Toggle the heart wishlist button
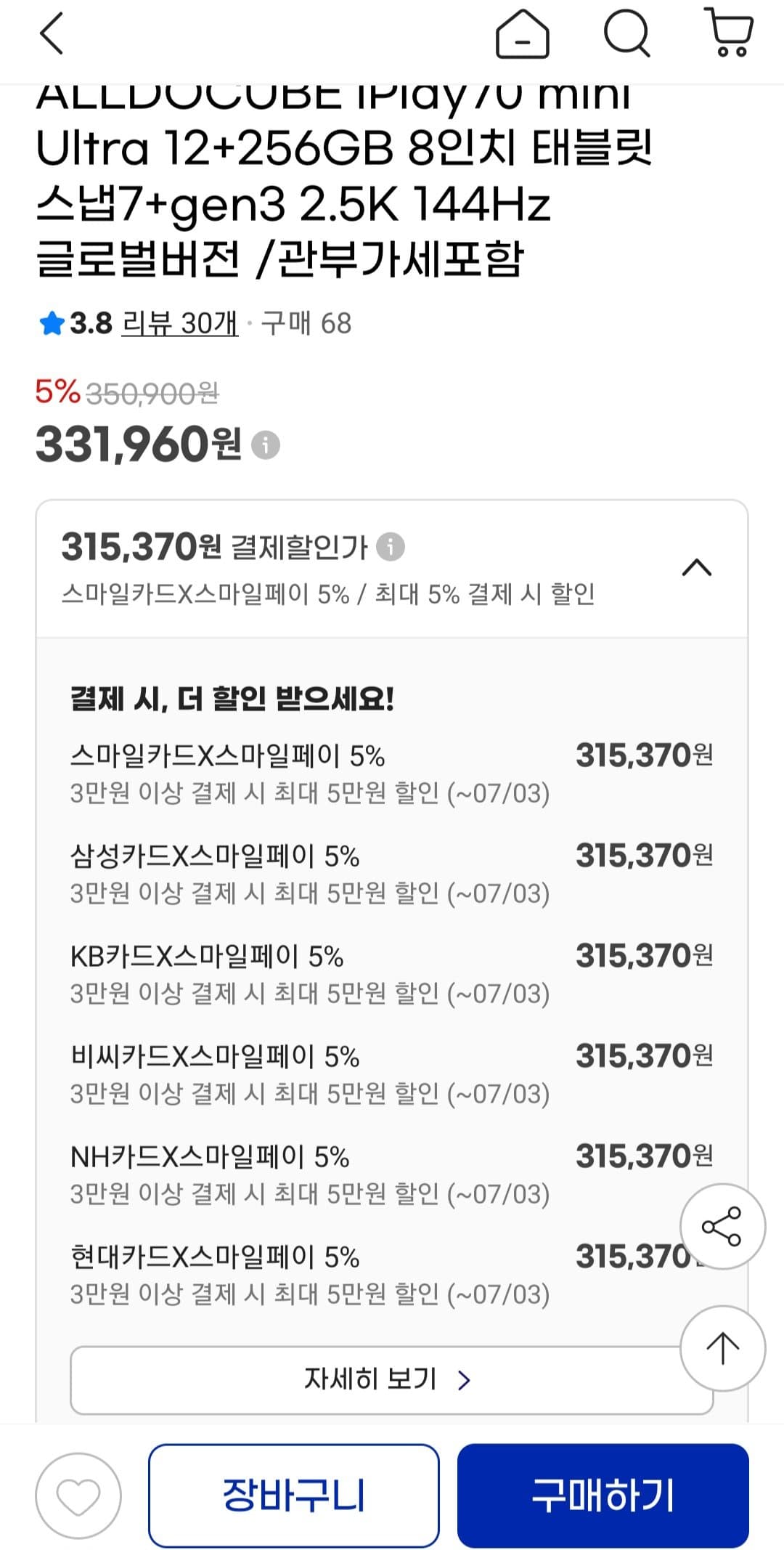784x1550 pixels. pos(78,1496)
